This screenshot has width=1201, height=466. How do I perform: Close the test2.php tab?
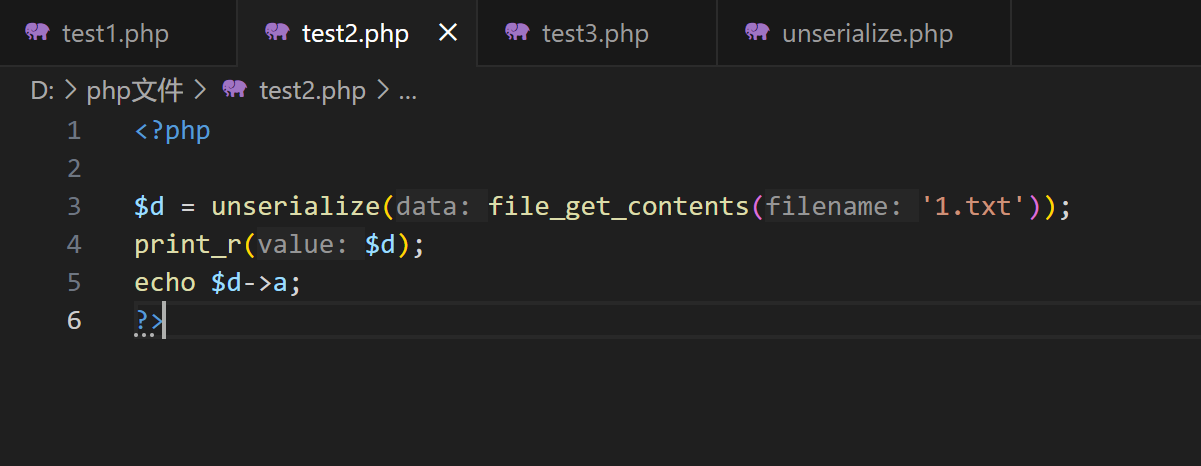pyautogui.click(x=448, y=33)
